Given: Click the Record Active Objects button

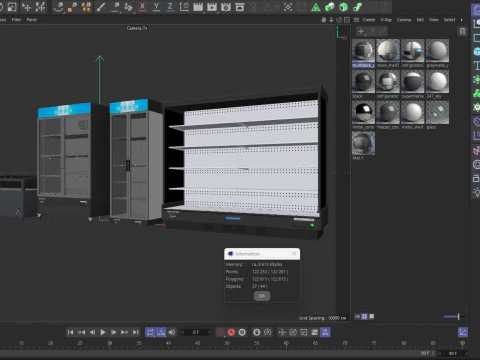Looking at the screenshot, I should (x=220, y=332).
